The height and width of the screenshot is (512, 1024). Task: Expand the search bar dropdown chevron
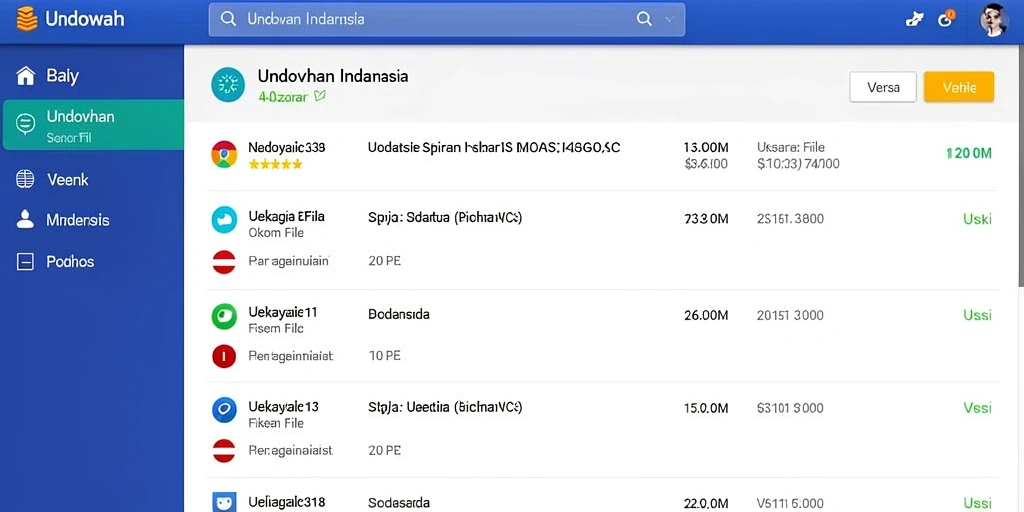point(669,20)
